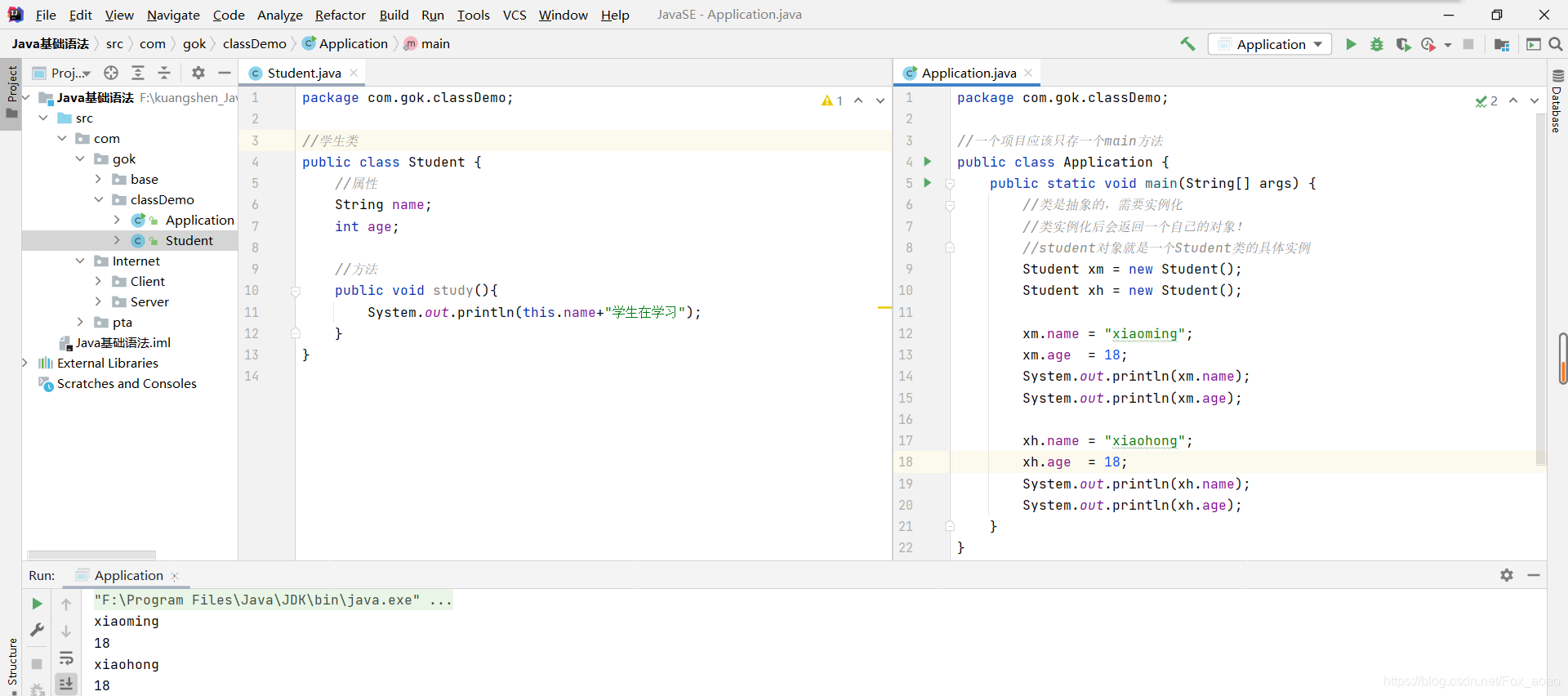This screenshot has width=1568, height=696.
Task: Close the Application.java tab
Action: (x=1028, y=73)
